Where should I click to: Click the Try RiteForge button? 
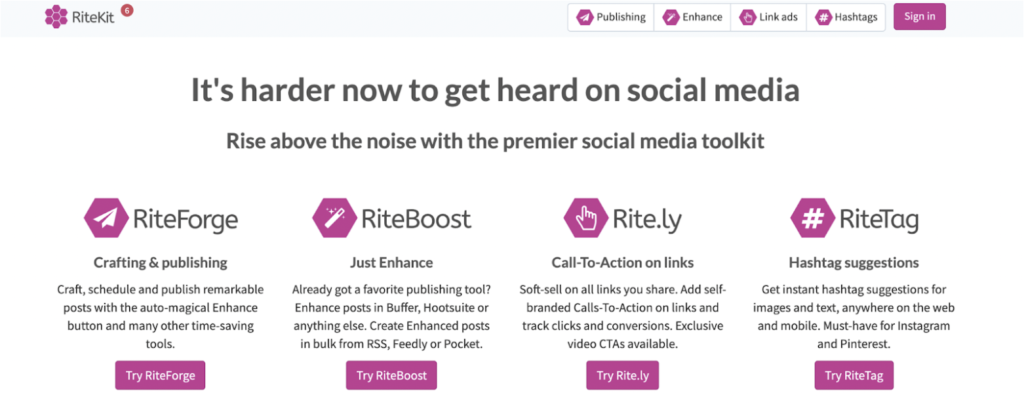coord(160,376)
